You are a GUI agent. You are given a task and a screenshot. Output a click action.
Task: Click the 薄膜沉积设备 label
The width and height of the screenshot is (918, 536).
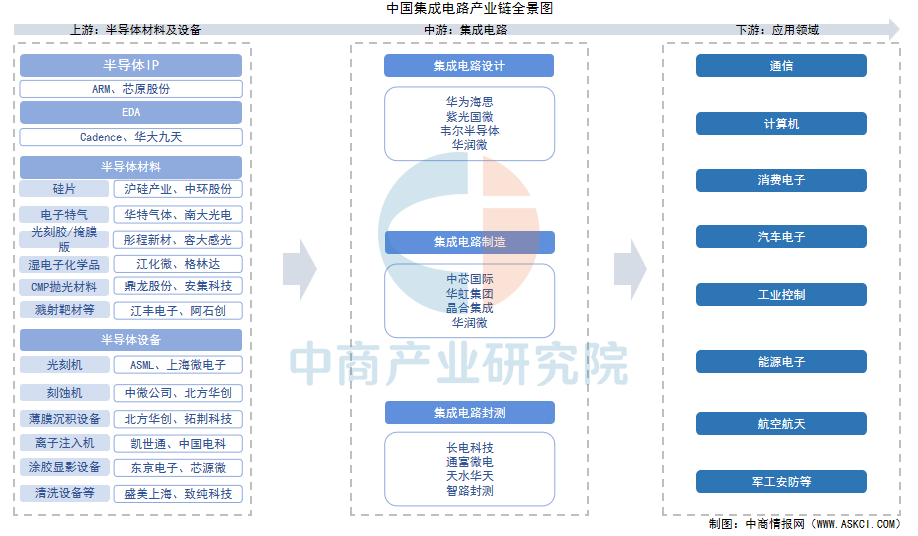[x=64, y=418]
